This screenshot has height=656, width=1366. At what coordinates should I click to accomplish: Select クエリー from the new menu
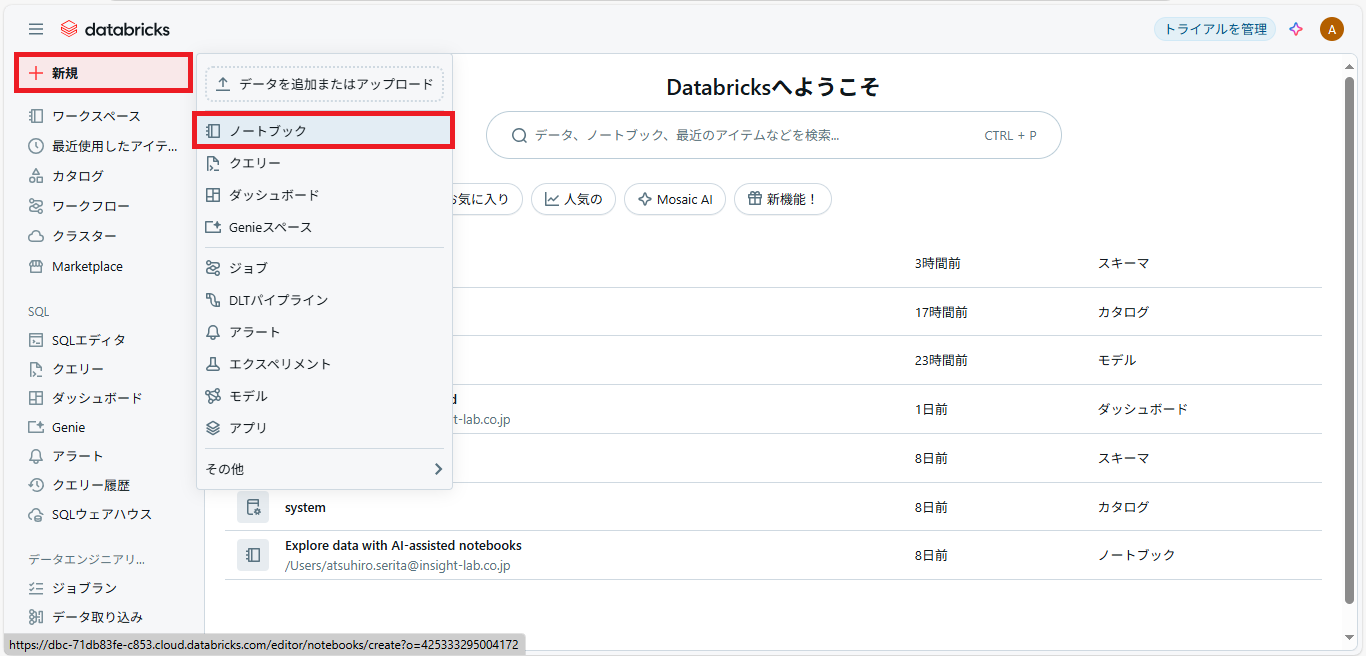tap(324, 163)
